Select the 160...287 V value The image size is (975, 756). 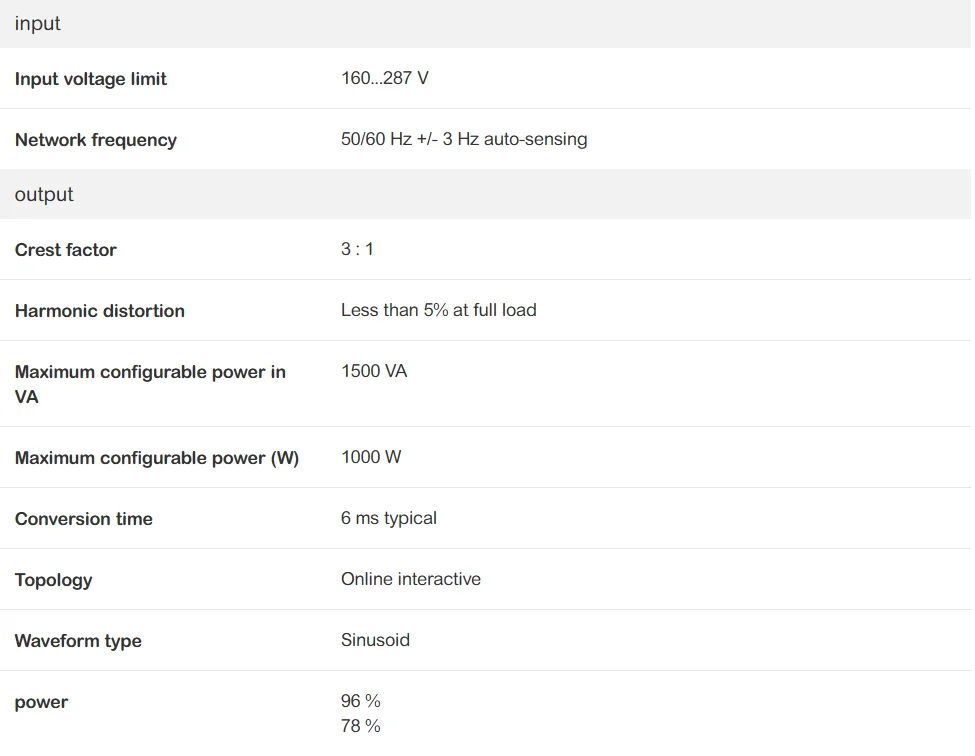(385, 78)
